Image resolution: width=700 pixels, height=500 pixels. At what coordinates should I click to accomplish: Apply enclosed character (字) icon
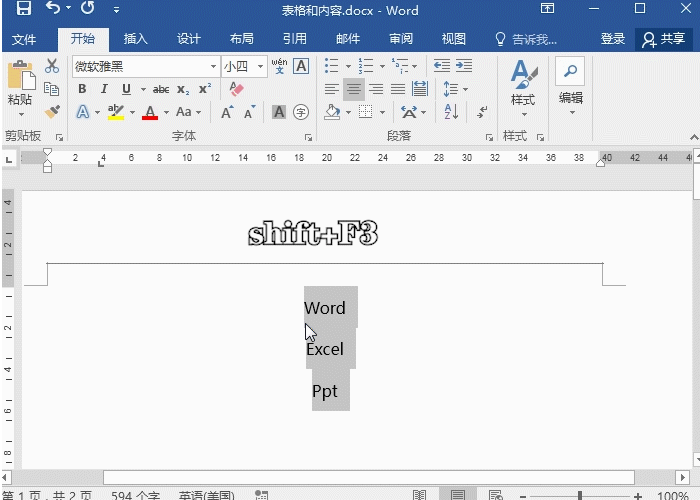(301, 112)
